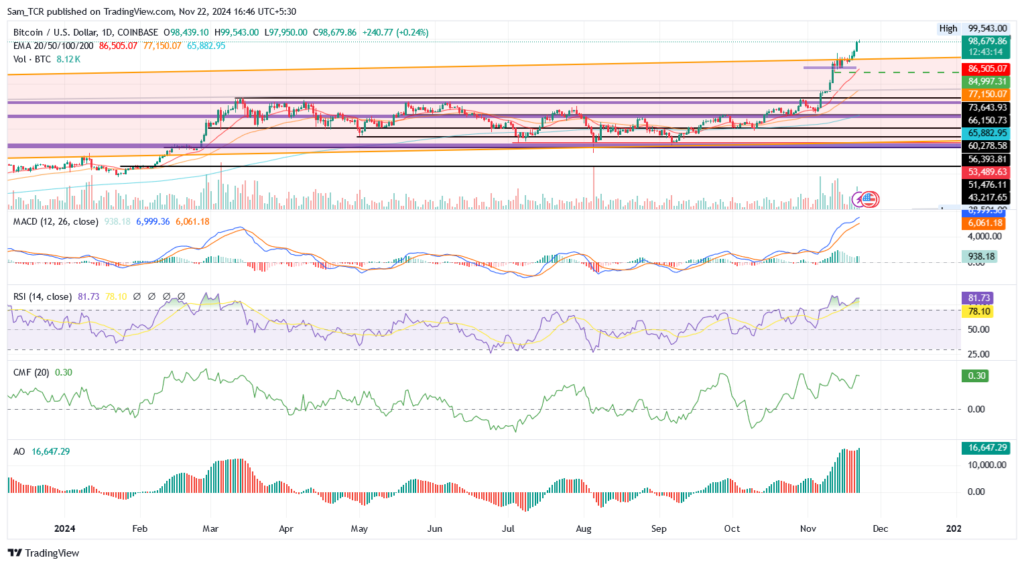Click the Mar label on time axis
This screenshot has width=1024, height=566.
coord(211,528)
